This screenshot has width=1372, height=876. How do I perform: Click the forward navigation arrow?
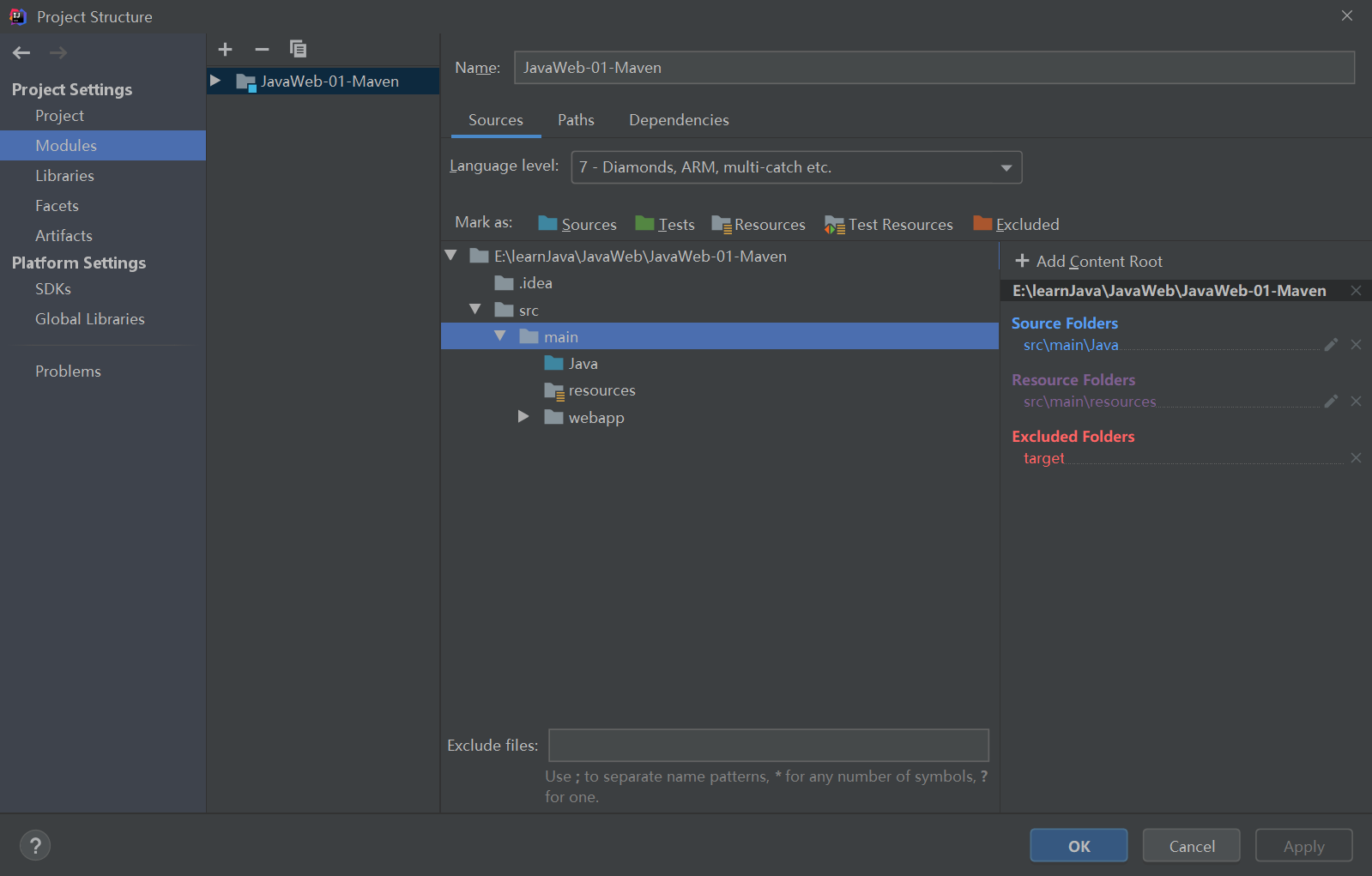[x=58, y=53]
